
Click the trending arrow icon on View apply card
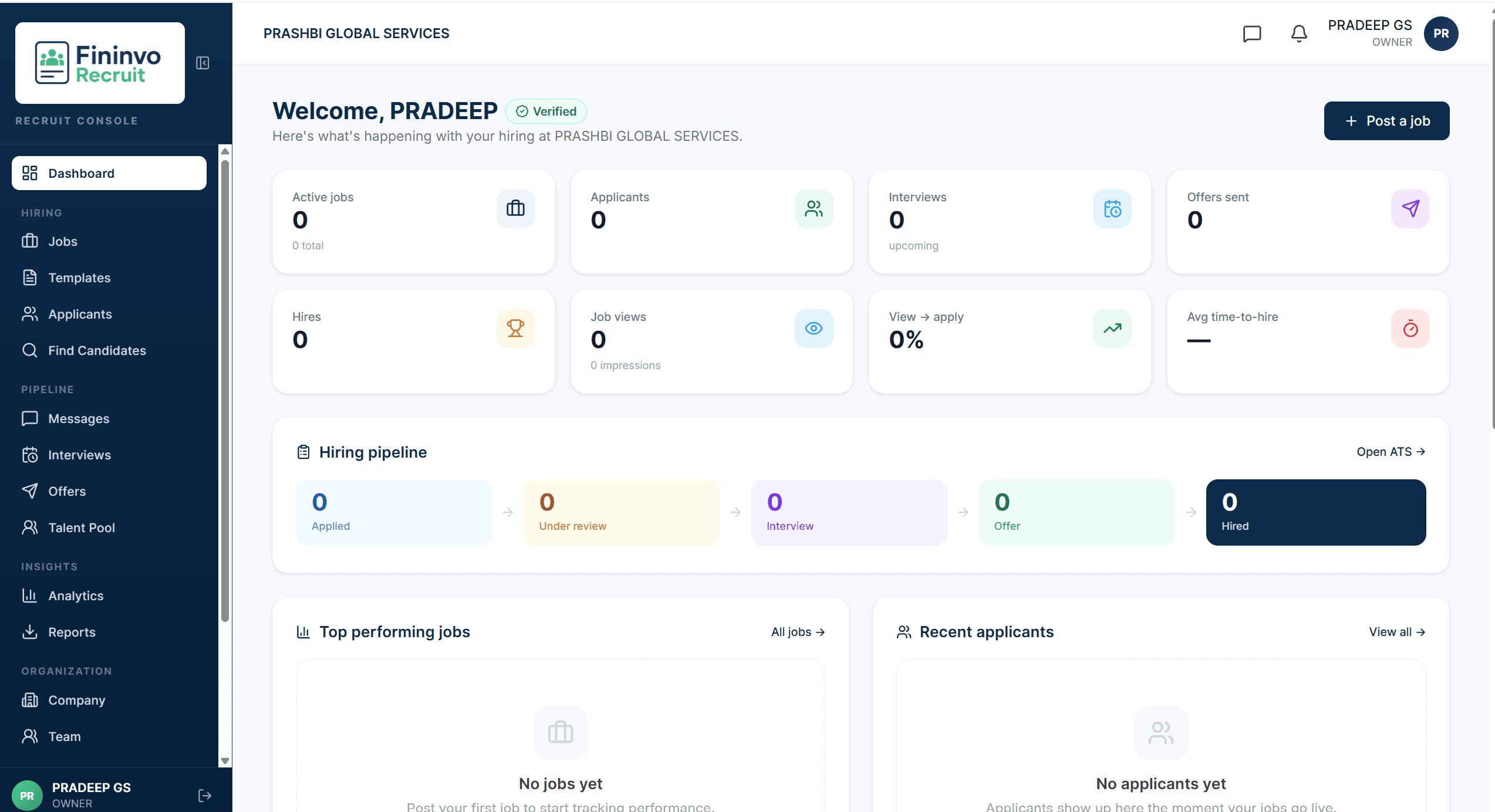tap(1112, 328)
